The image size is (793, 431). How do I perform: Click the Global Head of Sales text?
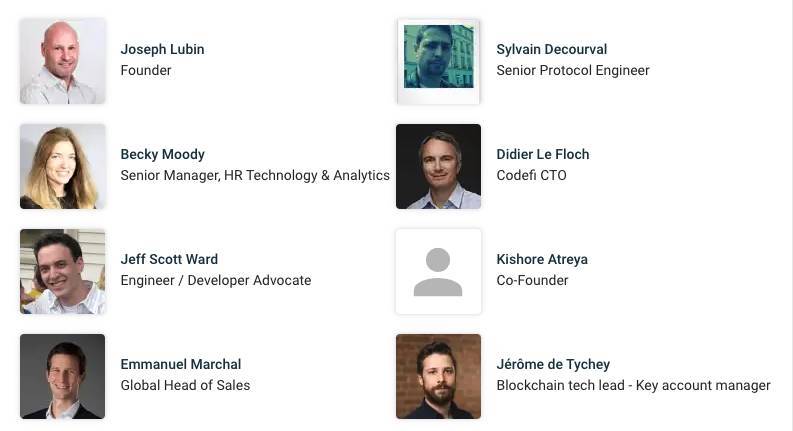pos(185,385)
